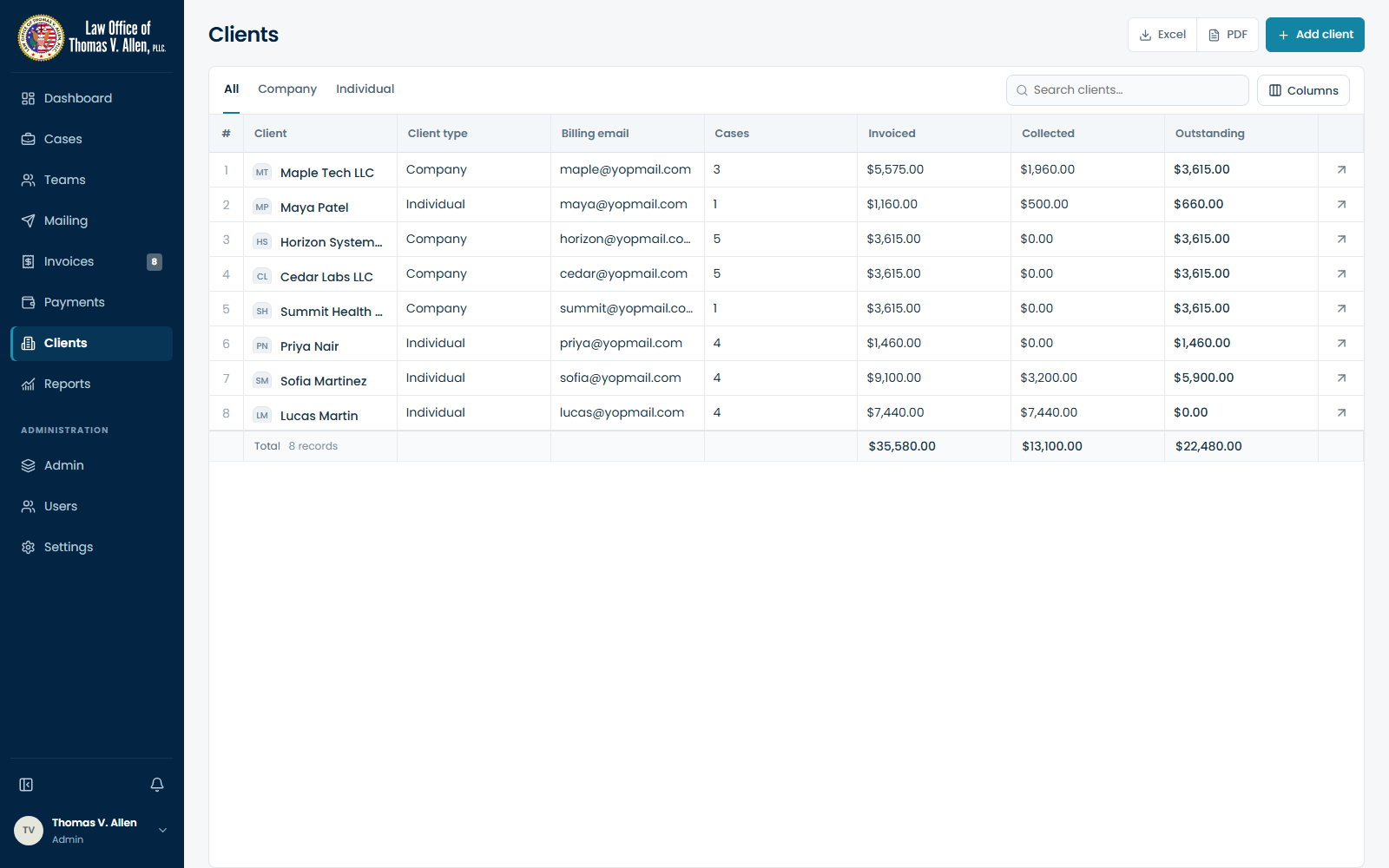Open Lucas Martin row arrow icon

[x=1341, y=413]
